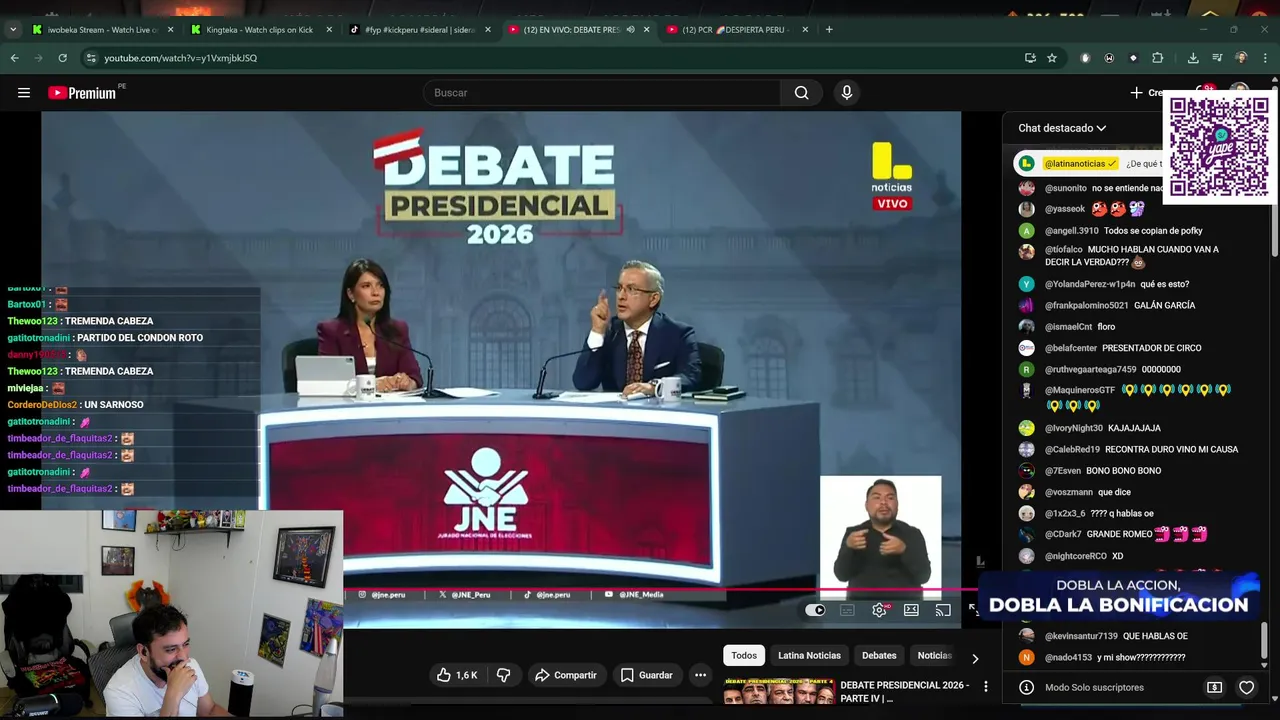Viewport: 1280px width, 720px height.
Task: Switch to the Kingteka Watch clips tab
Action: tap(261, 30)
